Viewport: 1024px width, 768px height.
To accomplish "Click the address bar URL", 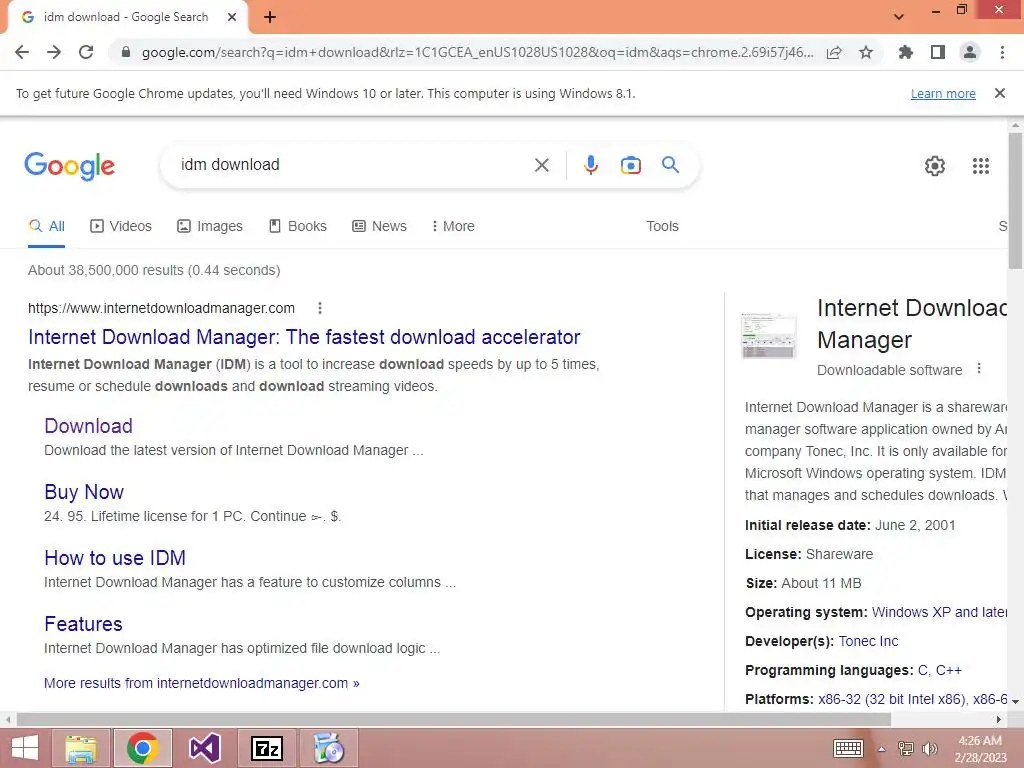I will (x=477, y=52).
